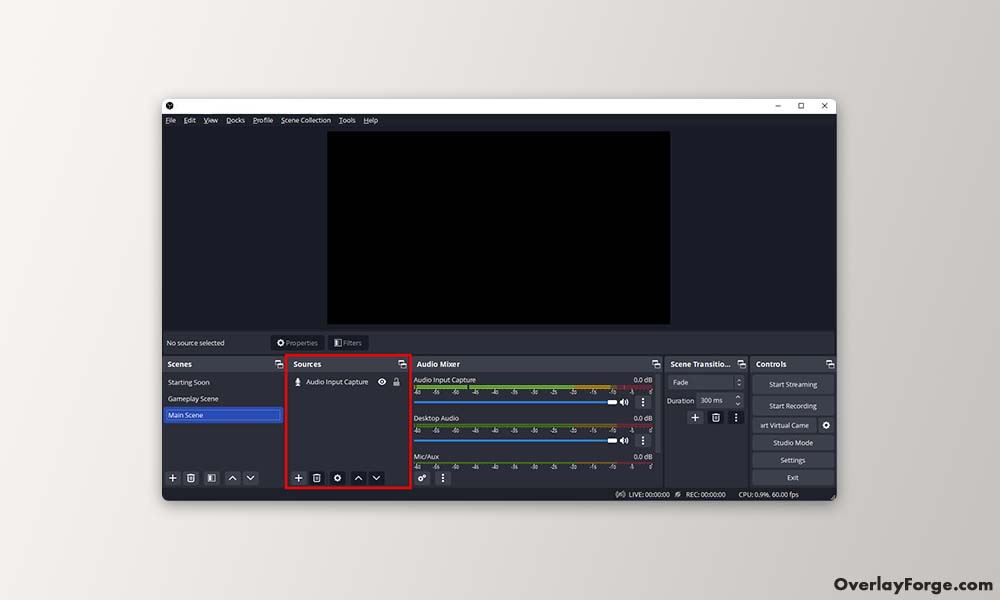Select the Gameplay Scene from the Scenes list
This screenshot has width=1000, height=600.
coord(196,398)
